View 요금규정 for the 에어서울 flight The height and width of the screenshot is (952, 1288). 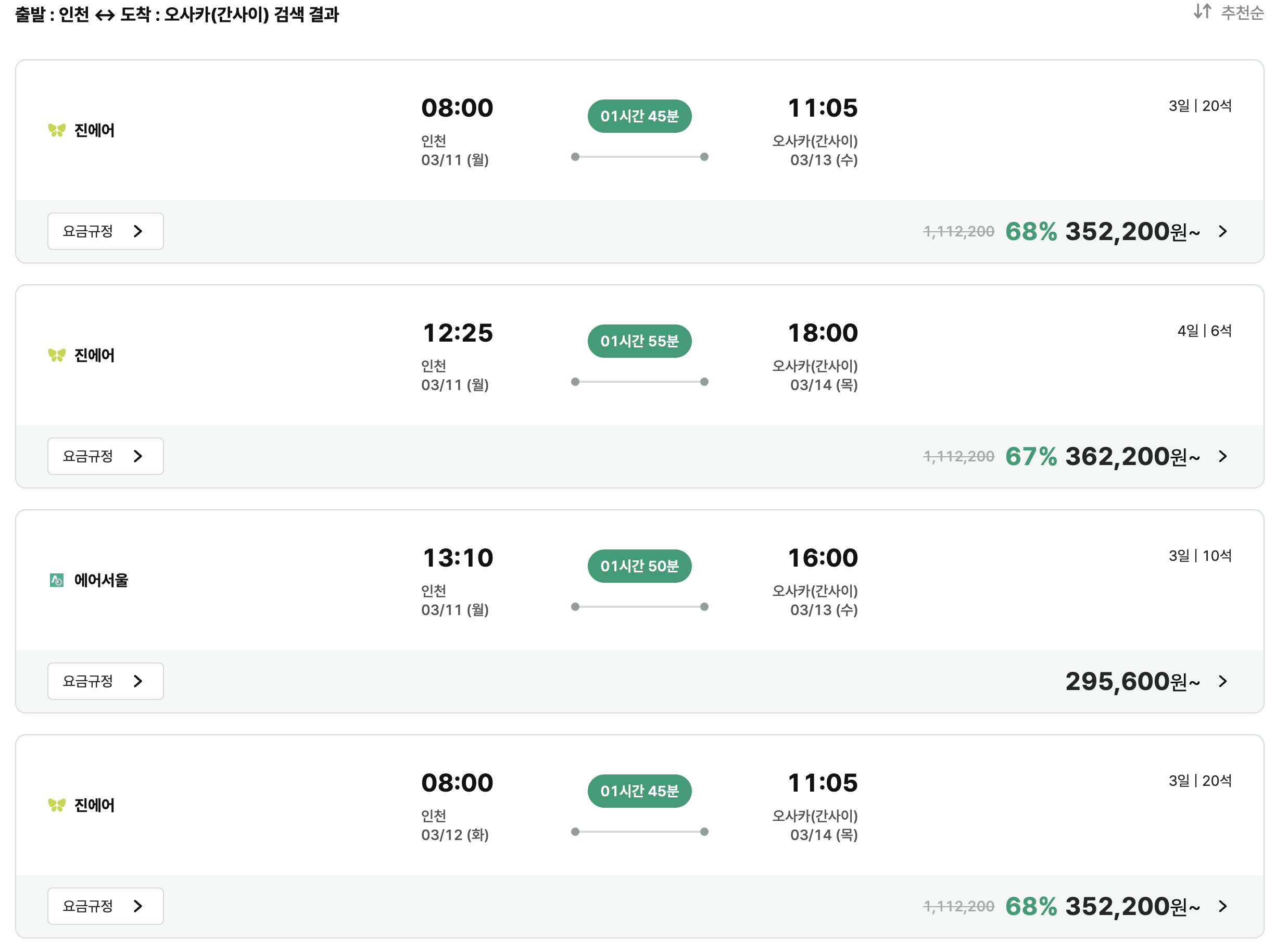click(x=105, y=681)
